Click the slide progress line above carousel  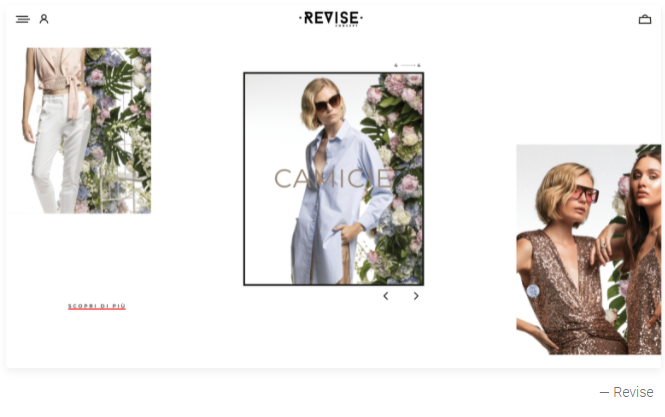[x=407, y=65]
